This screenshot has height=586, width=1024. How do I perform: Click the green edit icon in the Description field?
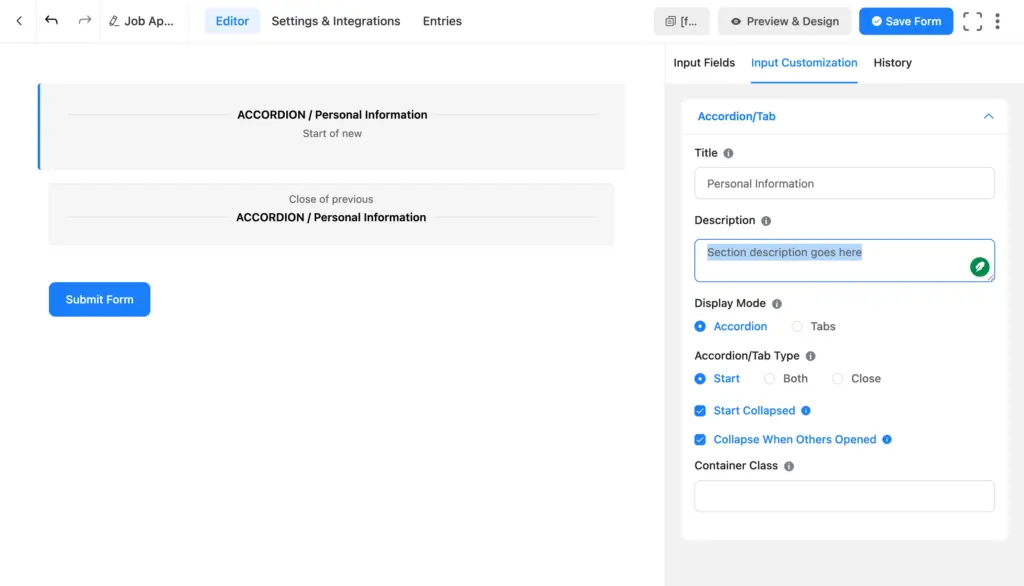click(x=979, y=266)
